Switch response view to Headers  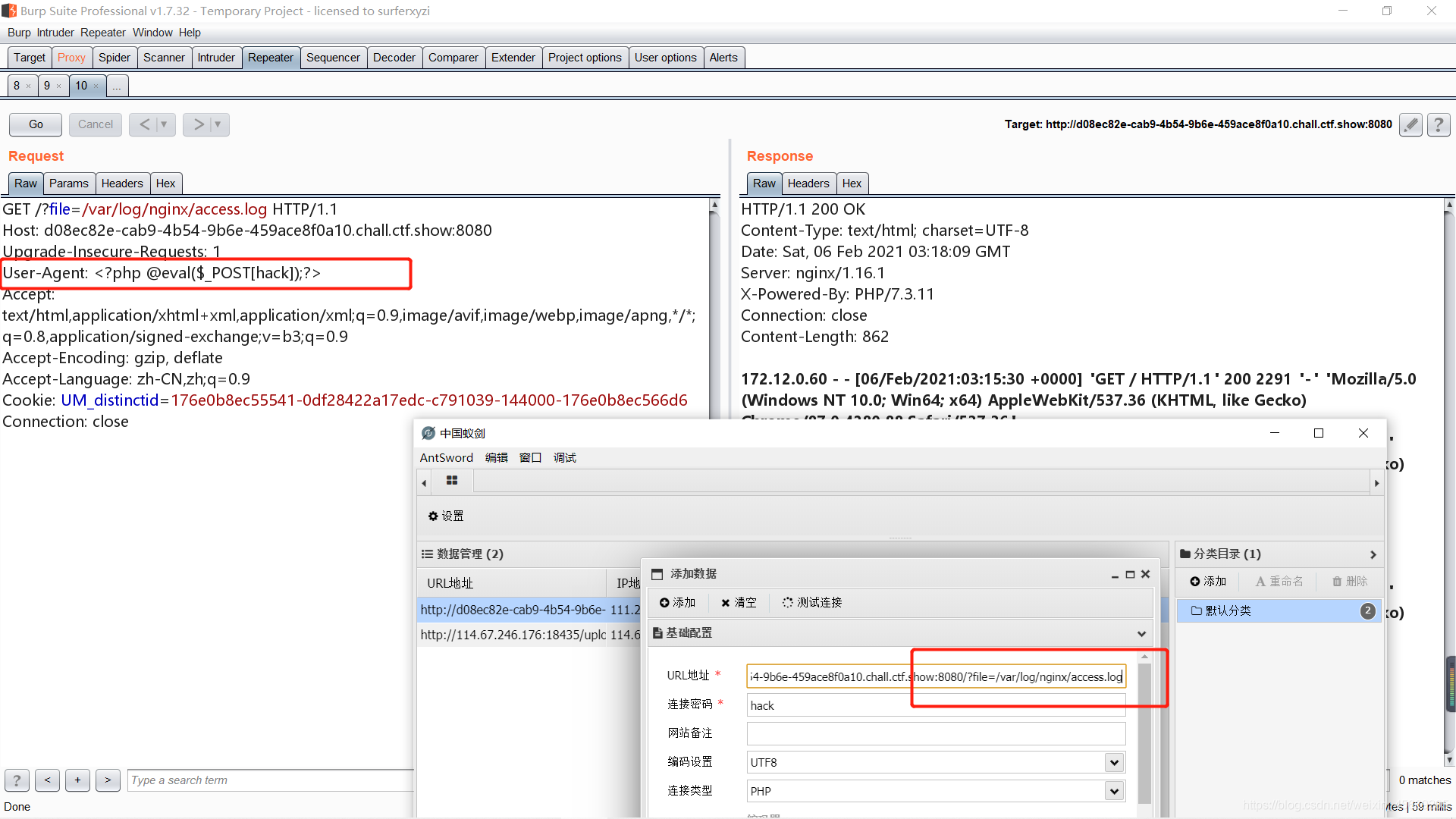tap(808, 184)
